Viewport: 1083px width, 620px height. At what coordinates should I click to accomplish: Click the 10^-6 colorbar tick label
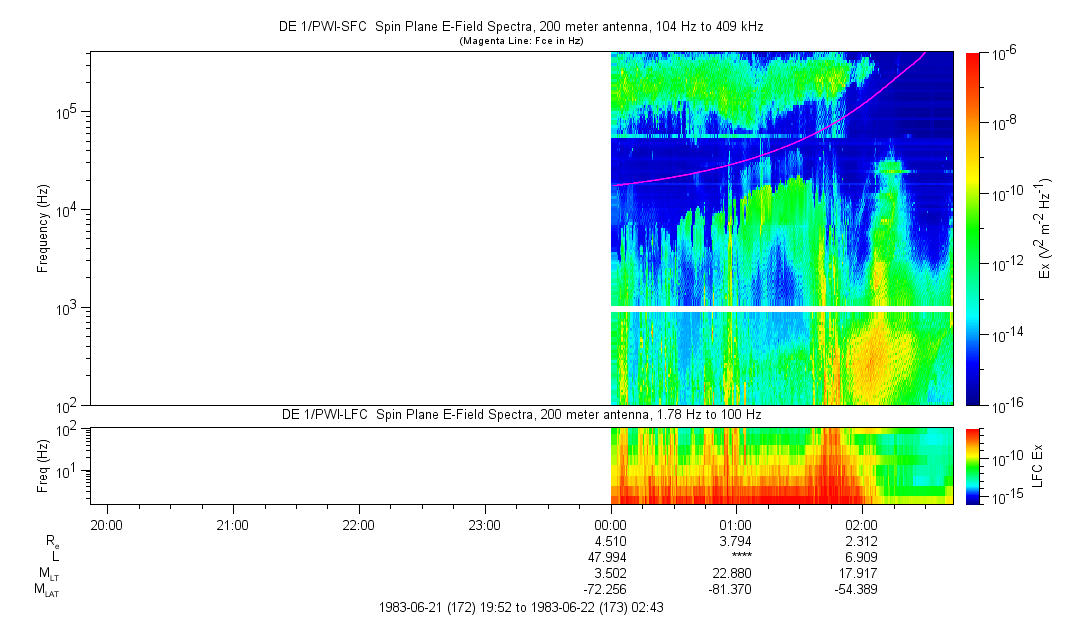point(1004,53)
